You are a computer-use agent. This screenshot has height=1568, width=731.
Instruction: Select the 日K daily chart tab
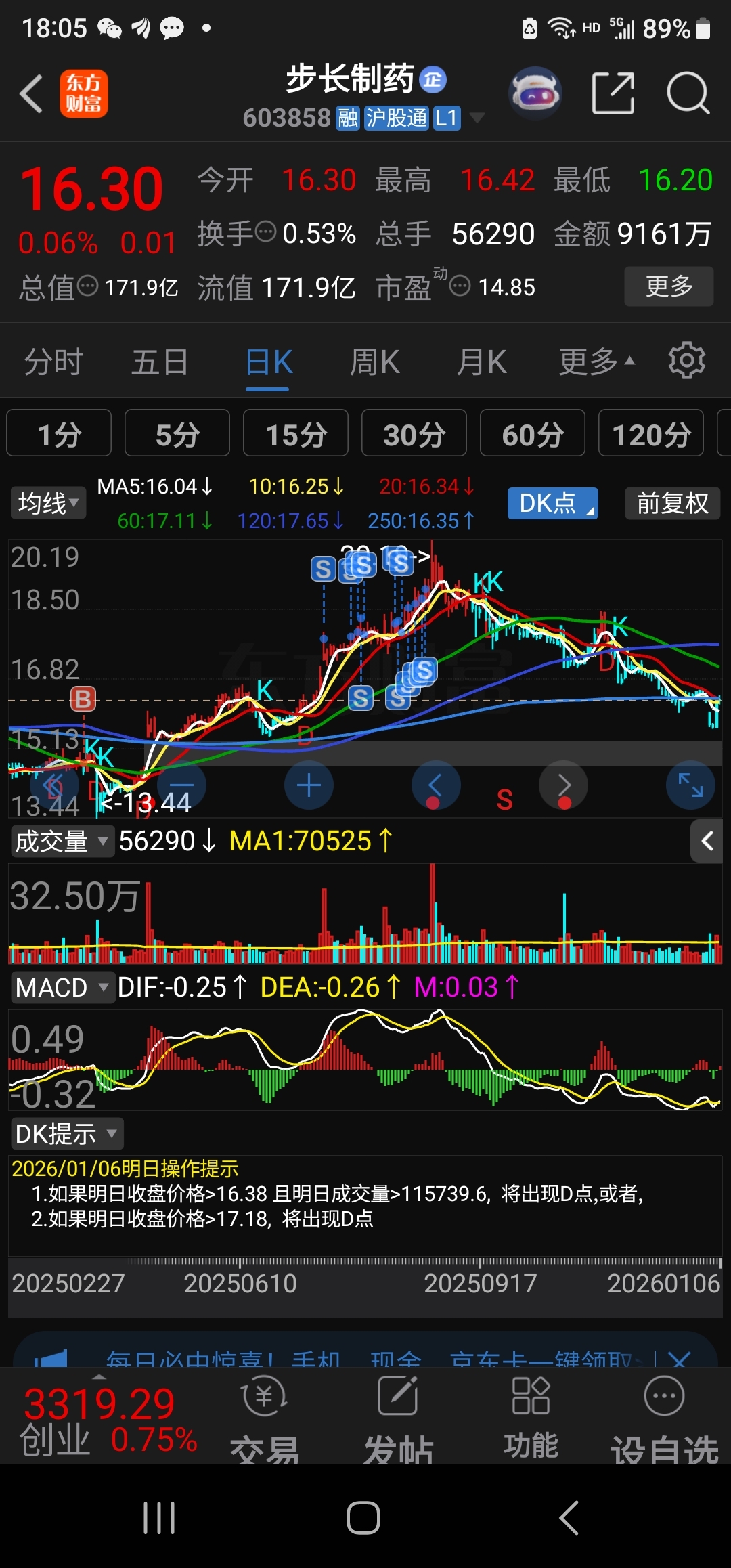tap(268, 362)
